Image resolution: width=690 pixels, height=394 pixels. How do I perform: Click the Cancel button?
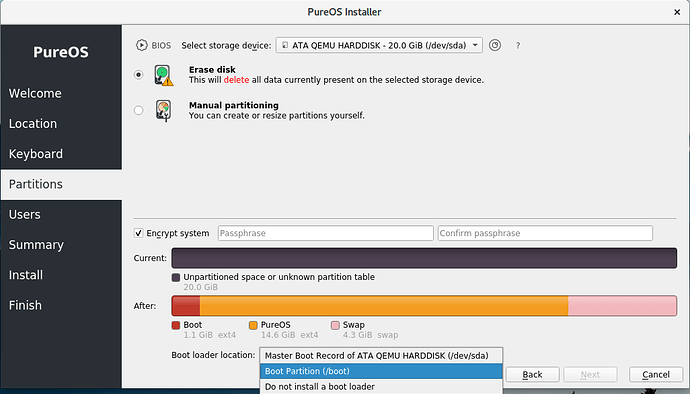(656, 375)
